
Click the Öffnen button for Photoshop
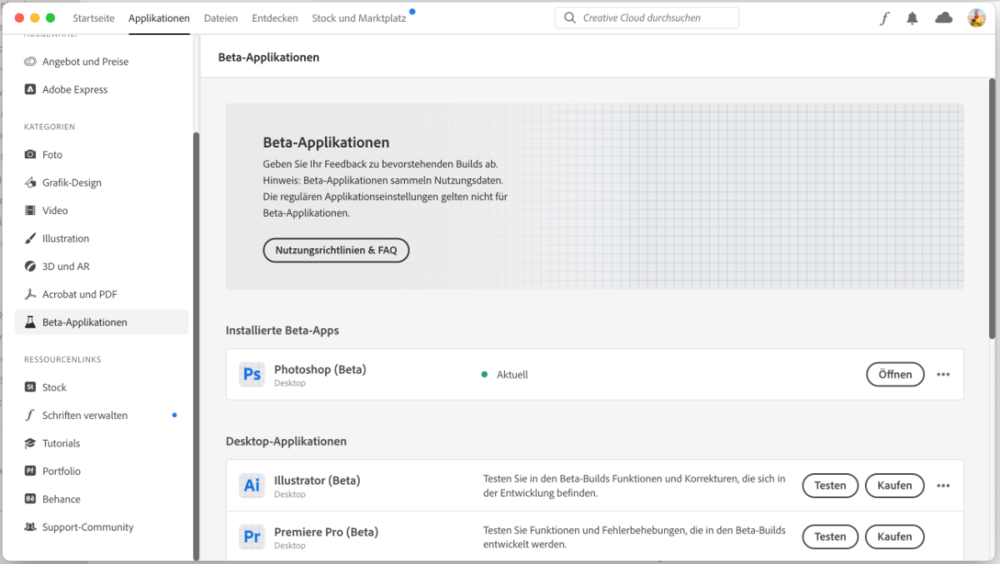pos(895,375)
